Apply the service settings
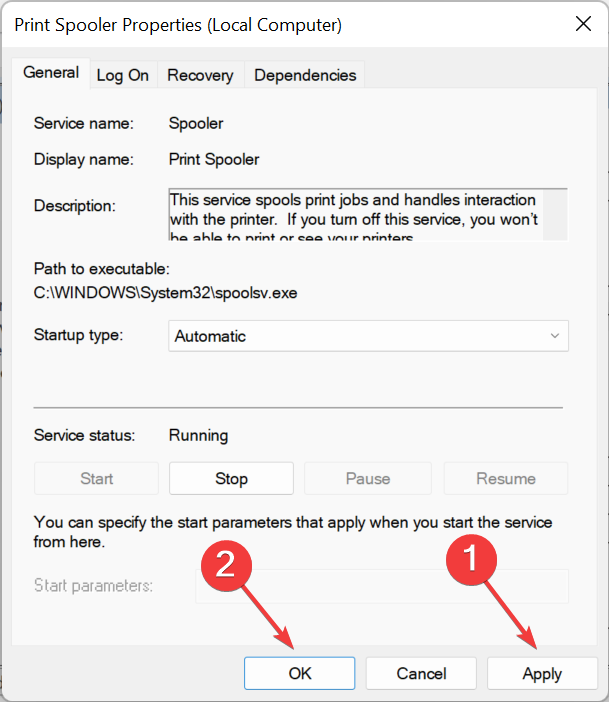Screen dimensions: 609x702 (542, 673)
